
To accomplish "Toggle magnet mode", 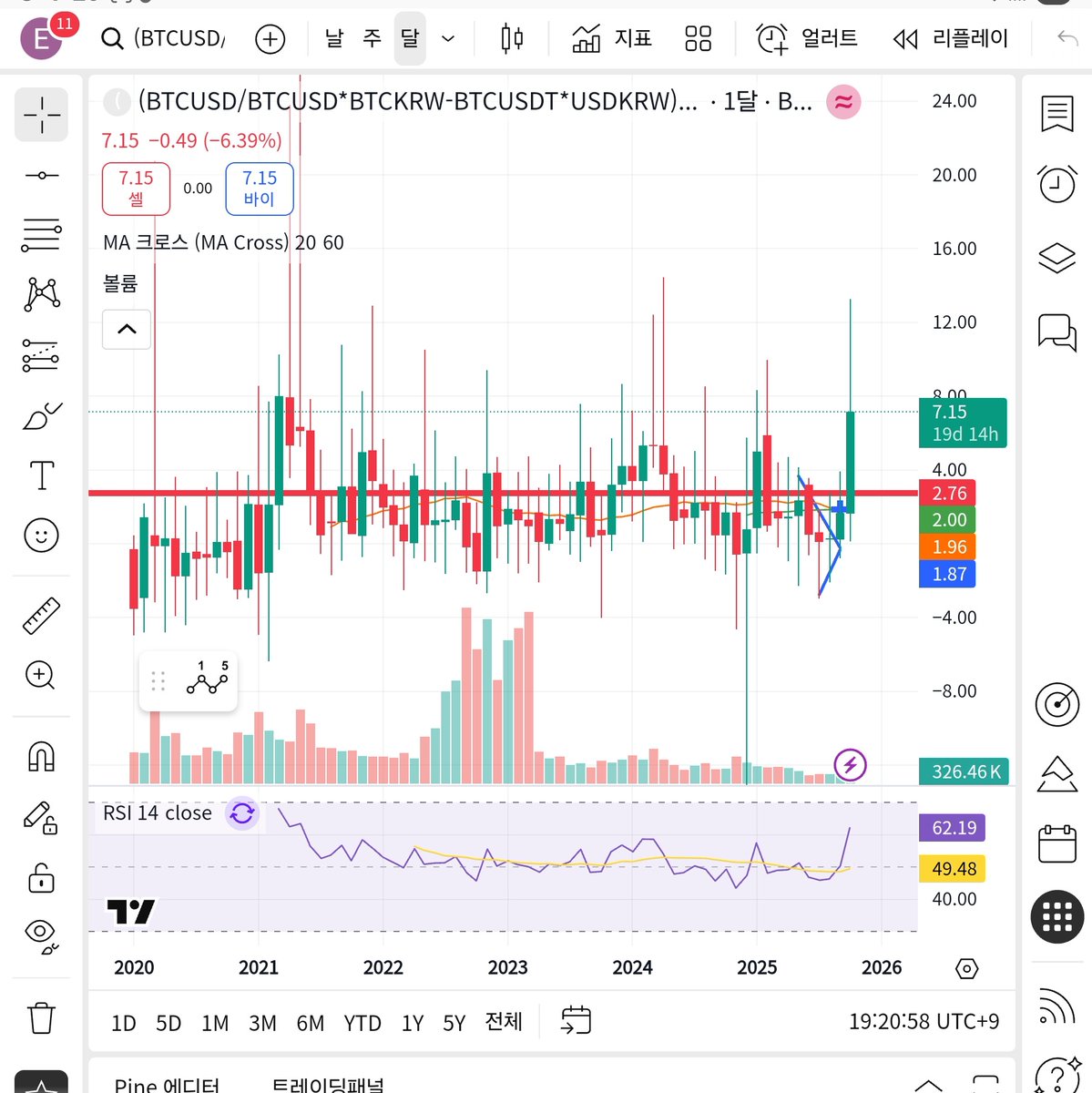I will tap(42, 756).
